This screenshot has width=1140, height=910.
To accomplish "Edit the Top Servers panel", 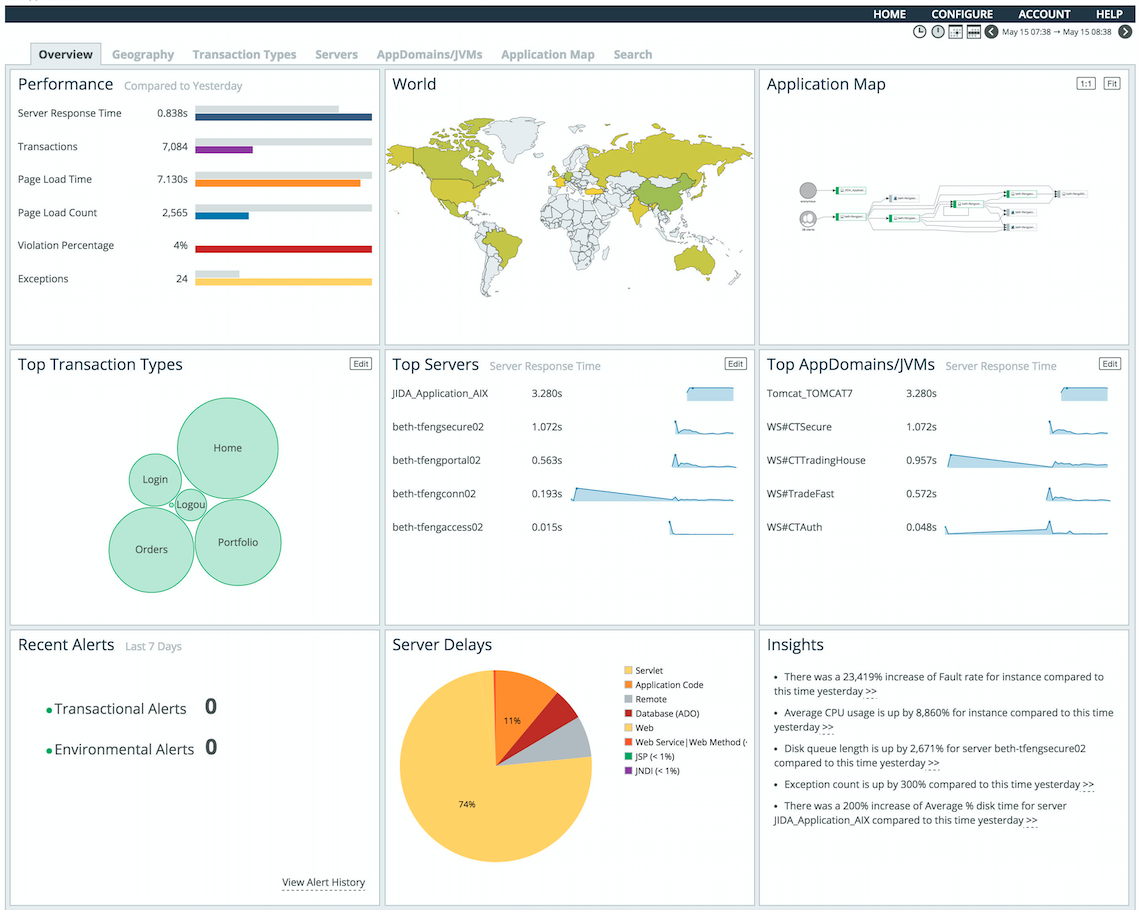I will [735, 364].
